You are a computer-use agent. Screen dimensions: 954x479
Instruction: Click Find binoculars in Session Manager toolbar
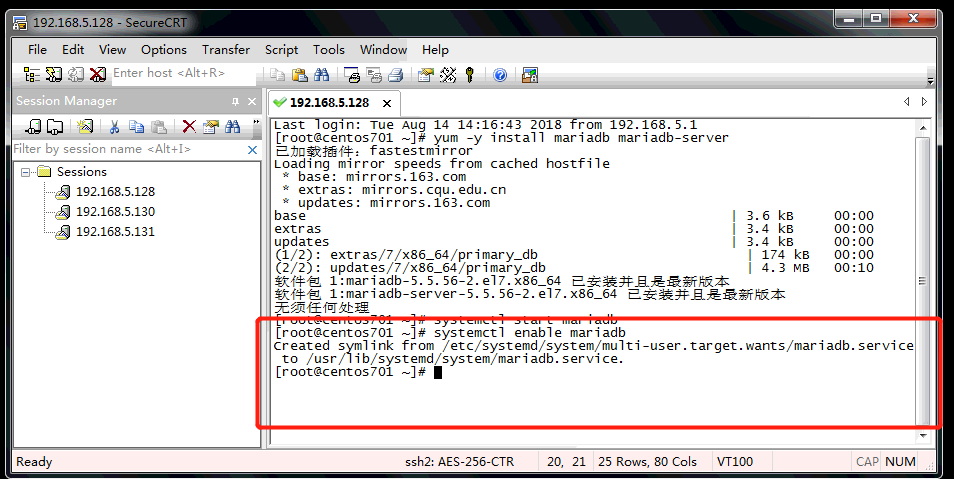coord(232,126)
